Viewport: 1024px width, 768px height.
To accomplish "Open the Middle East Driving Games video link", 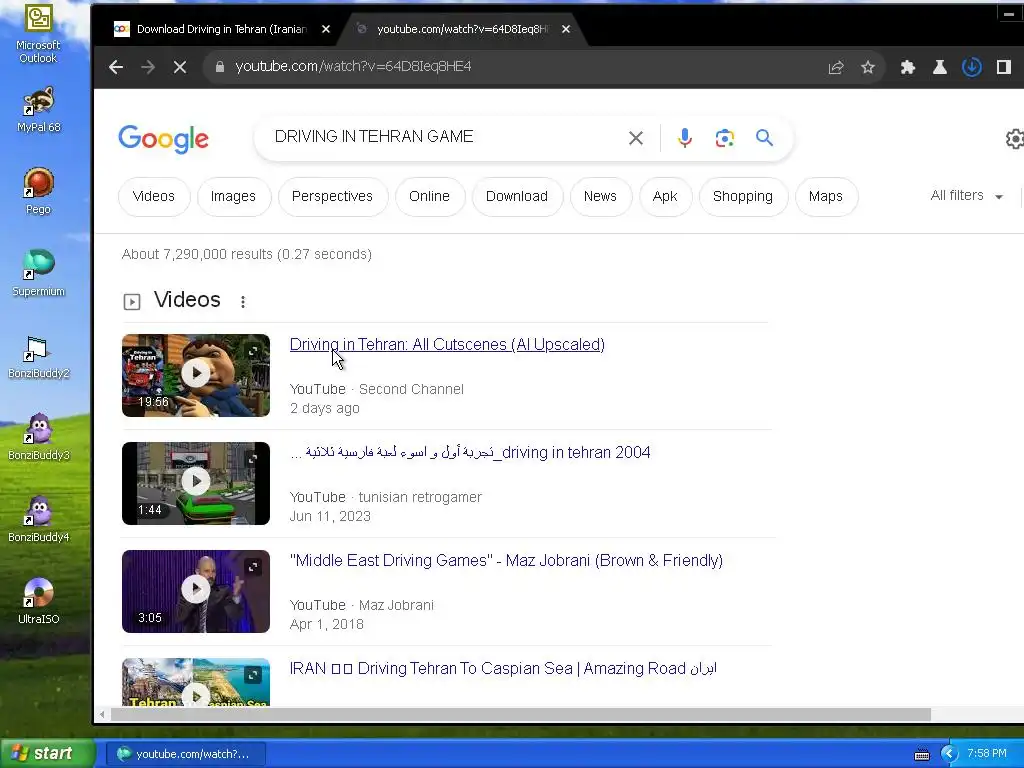I will point(506,560).
